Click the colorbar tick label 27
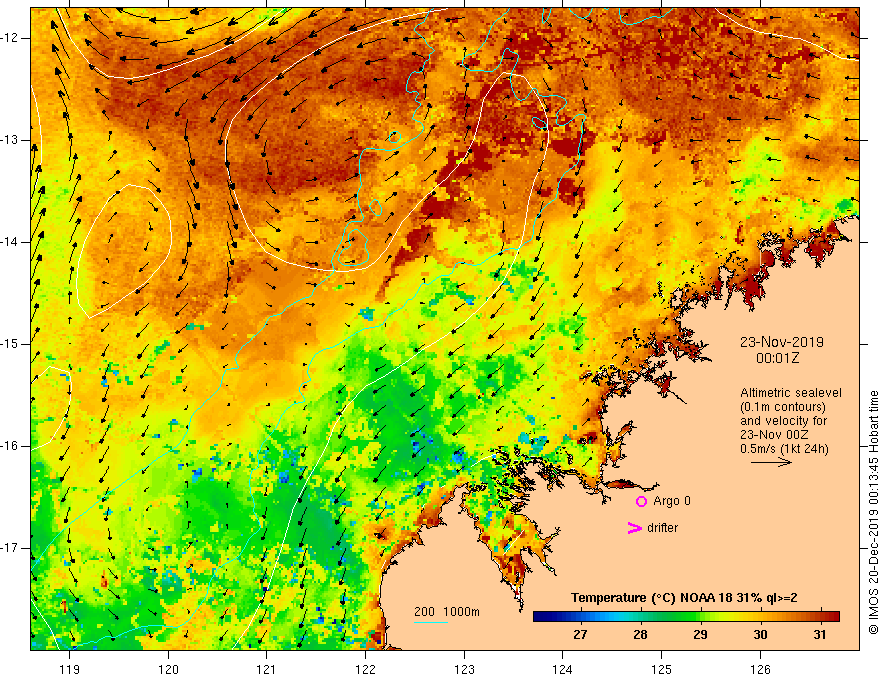880x680 pixels. (580, 635)
